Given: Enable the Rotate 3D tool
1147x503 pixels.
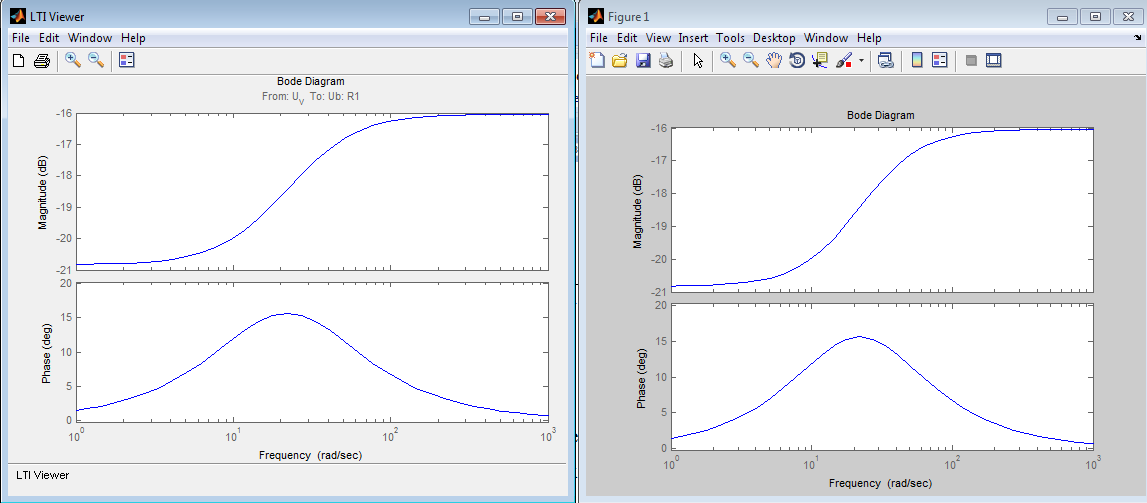Looking at the screenshot, I should (x=797, y=61).
